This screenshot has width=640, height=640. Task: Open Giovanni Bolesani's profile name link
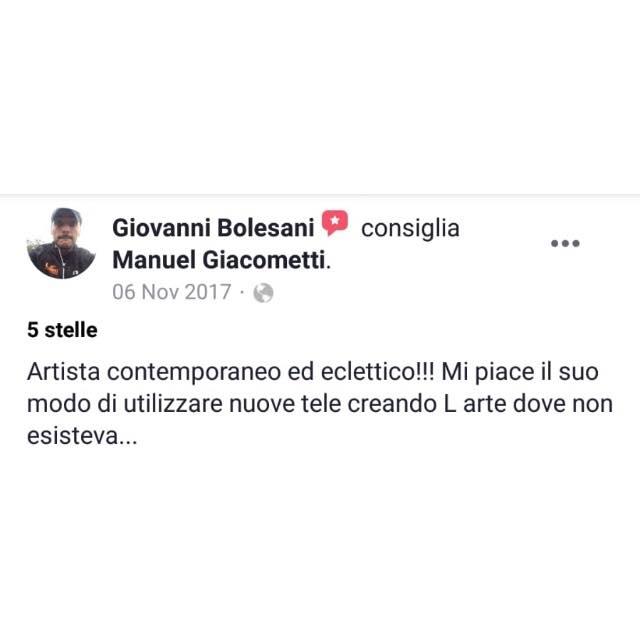[x=213, y=228]
